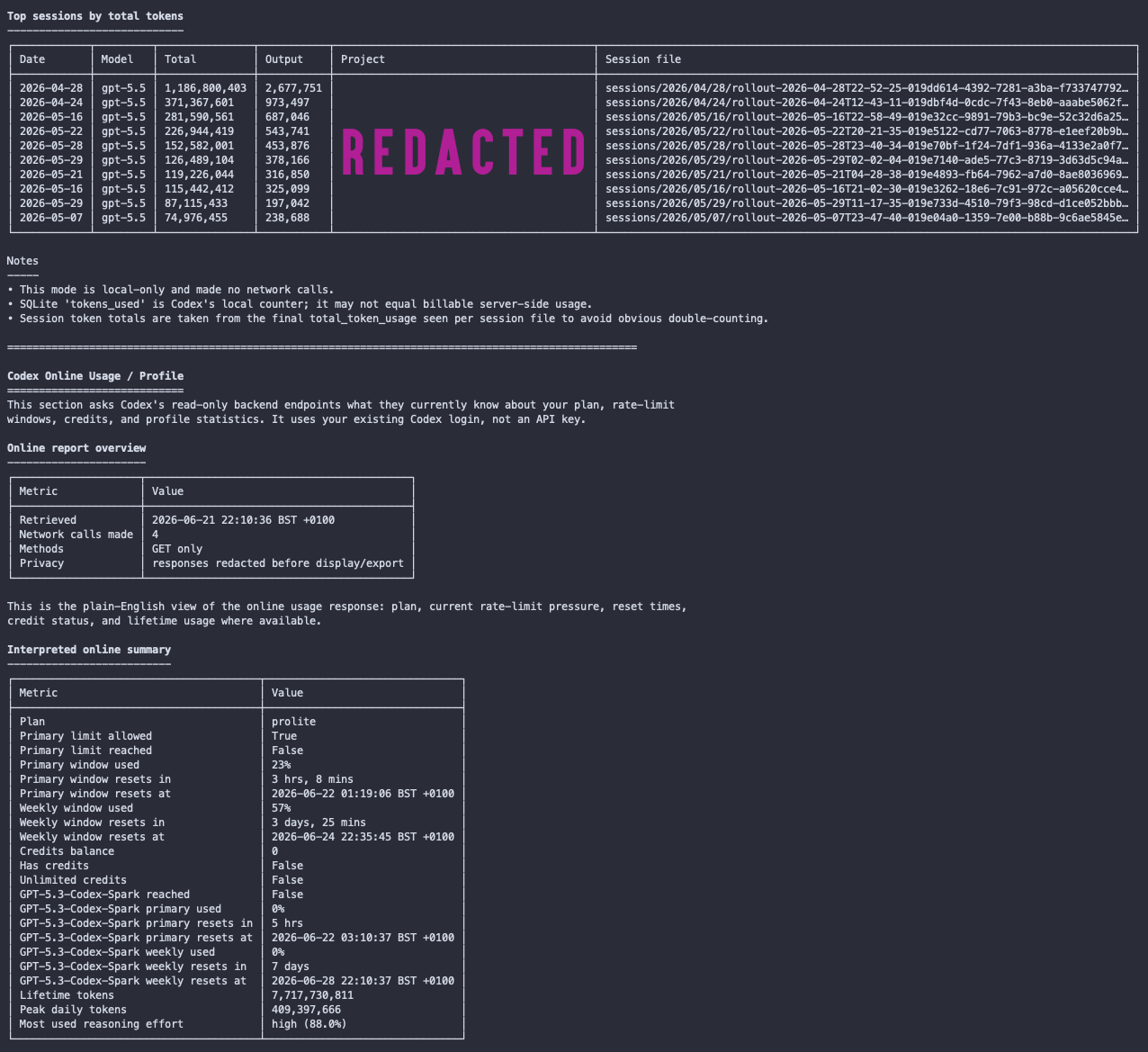The image size is (1148, 1052).
Task: Click "3 hrs, 8 mins" reset value
Action: tap(313, 779)
